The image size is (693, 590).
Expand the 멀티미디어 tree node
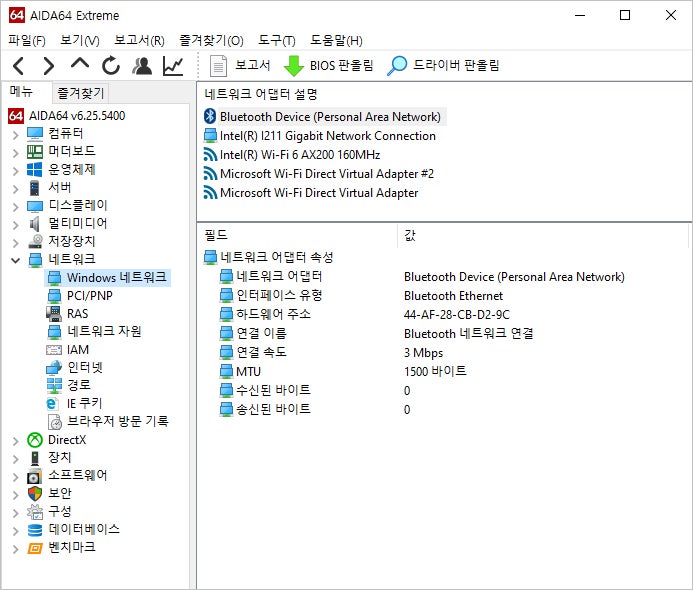(x=15, y=225)
